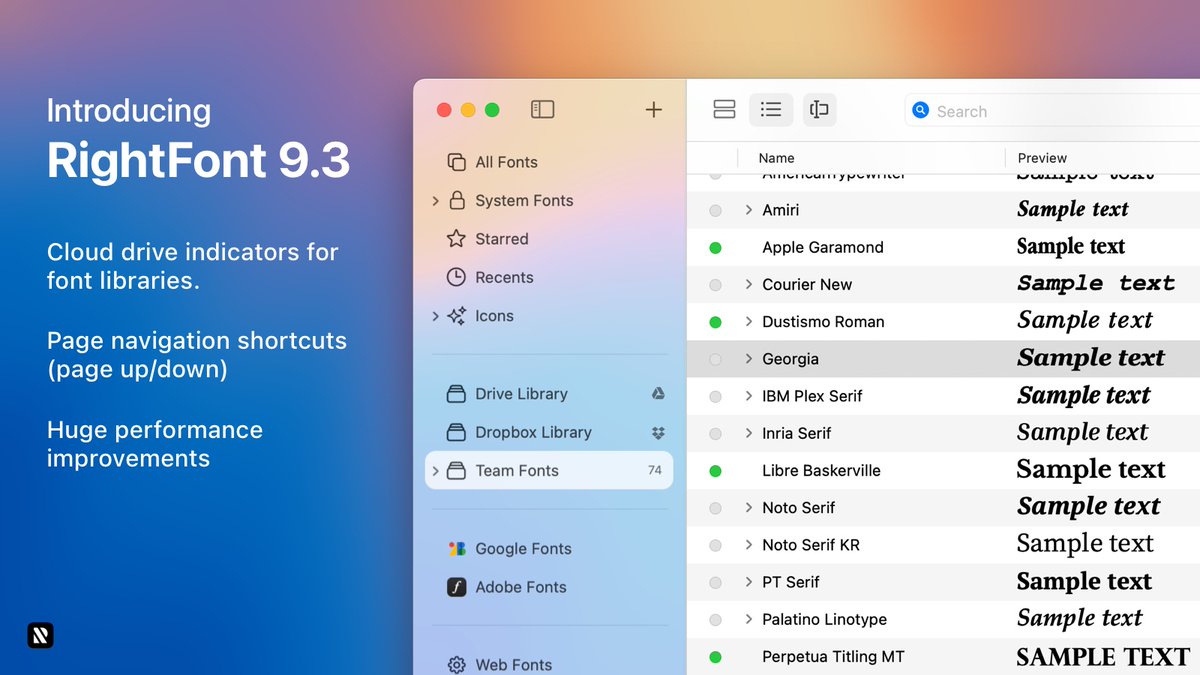Expand the Courier New family
The image size is (1200, 675).
pyautogui.click(x=748, y=284)
